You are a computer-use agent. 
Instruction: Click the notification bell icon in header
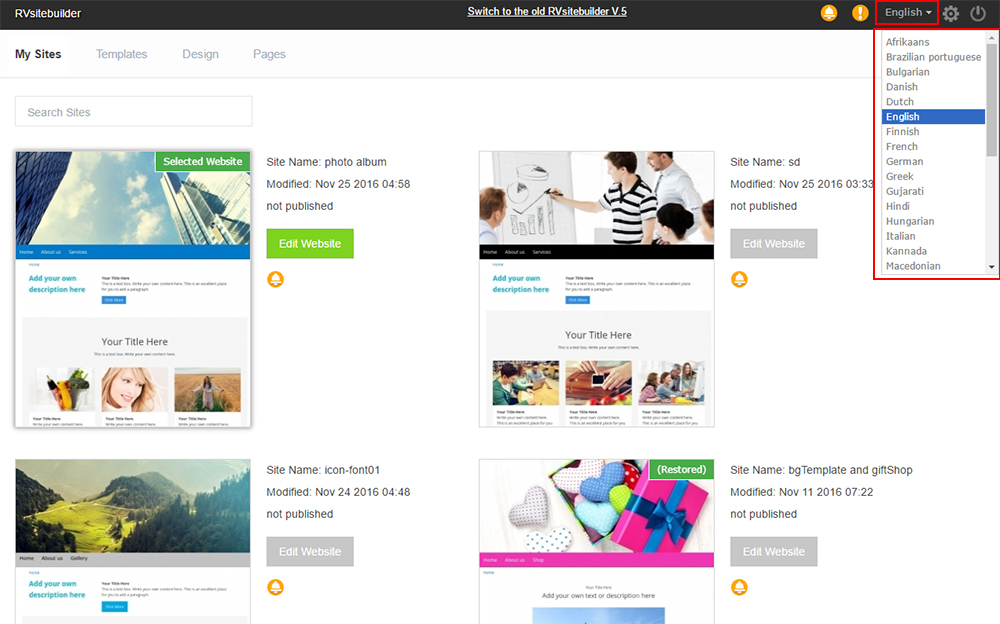829,13
